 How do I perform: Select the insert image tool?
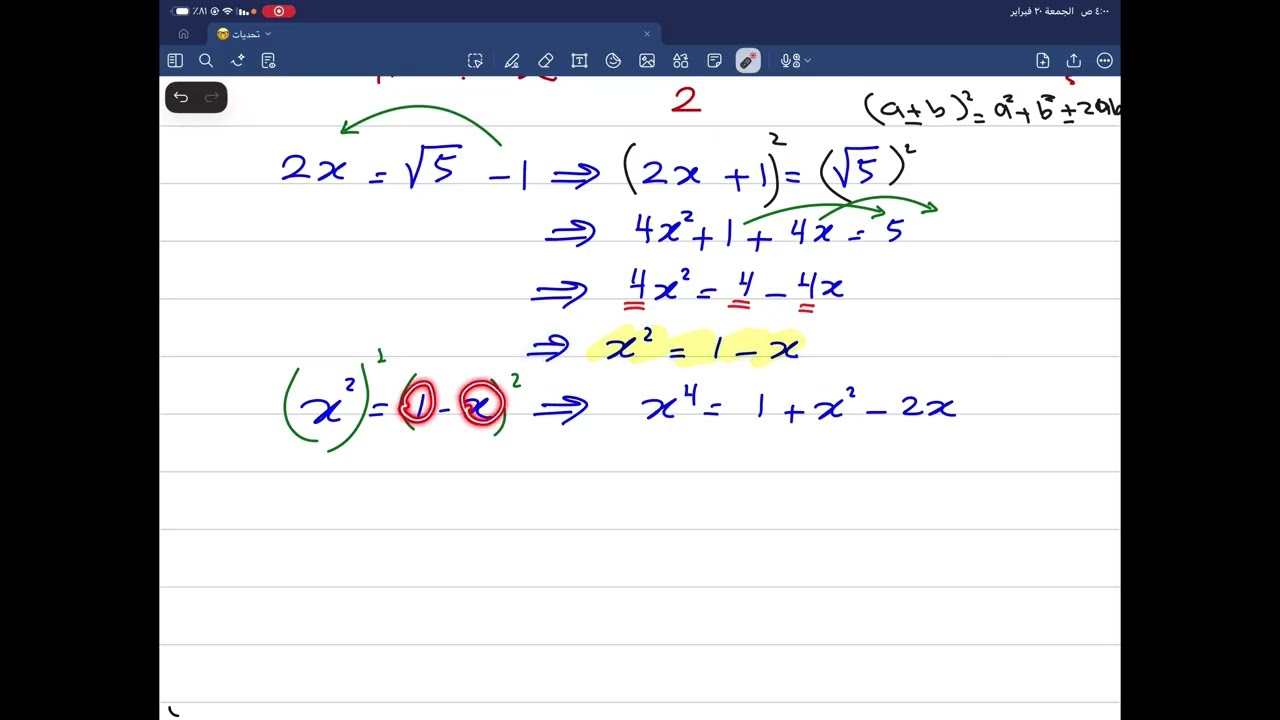click(x=647, y=61)
